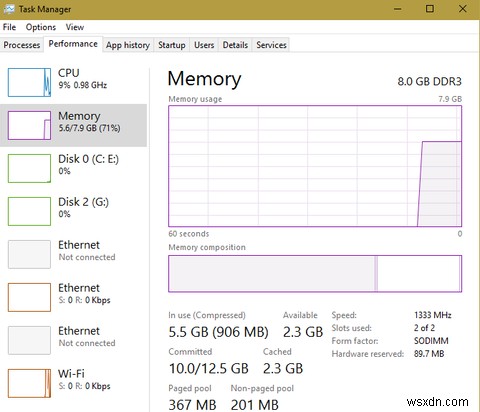Click the 60 seconds graph label
The height and width of the screenshot is (412, 480).
(189, 234)
